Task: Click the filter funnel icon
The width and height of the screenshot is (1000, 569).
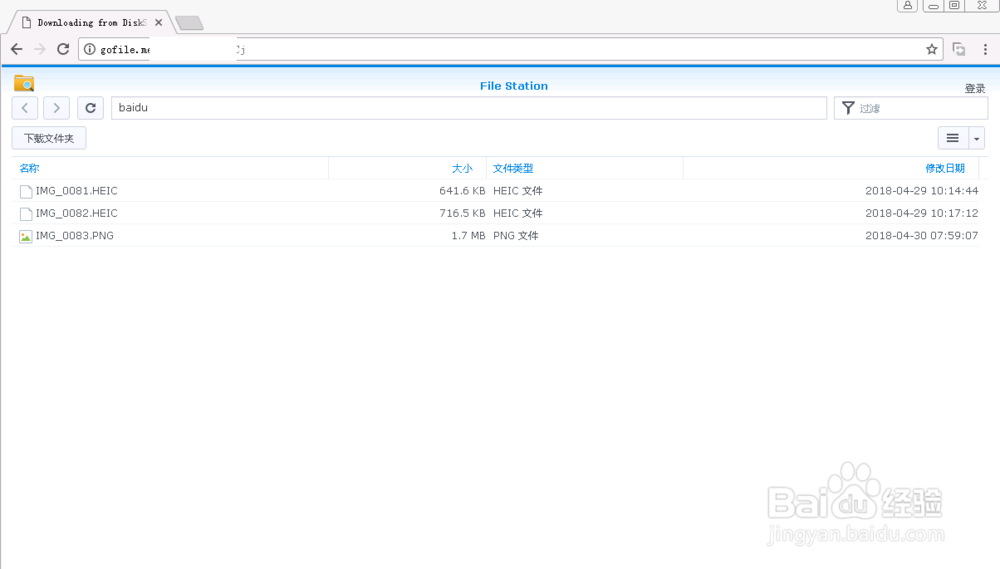Action: (x=848, y=108)
